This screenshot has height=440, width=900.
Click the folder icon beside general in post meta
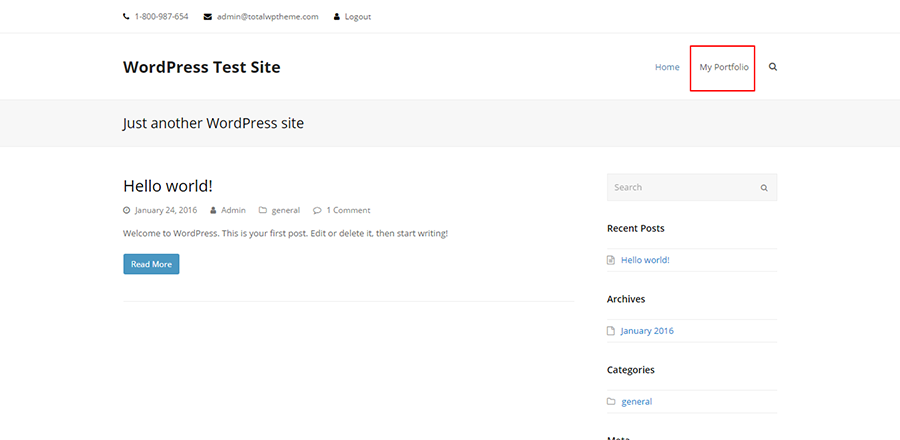click(263, 211)
